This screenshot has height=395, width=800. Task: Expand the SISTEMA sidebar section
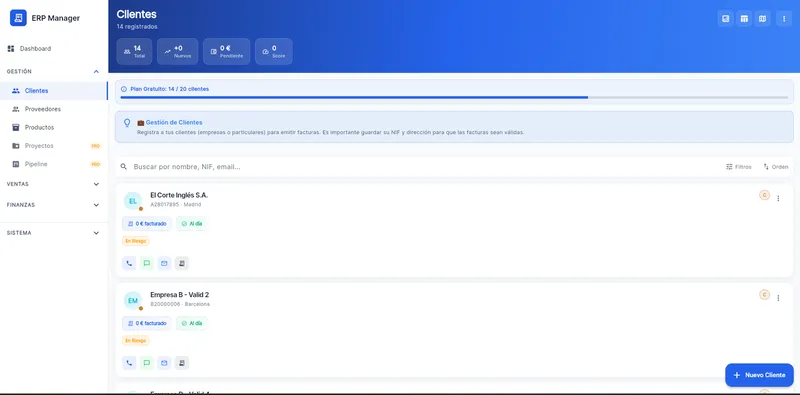(54, 233)
